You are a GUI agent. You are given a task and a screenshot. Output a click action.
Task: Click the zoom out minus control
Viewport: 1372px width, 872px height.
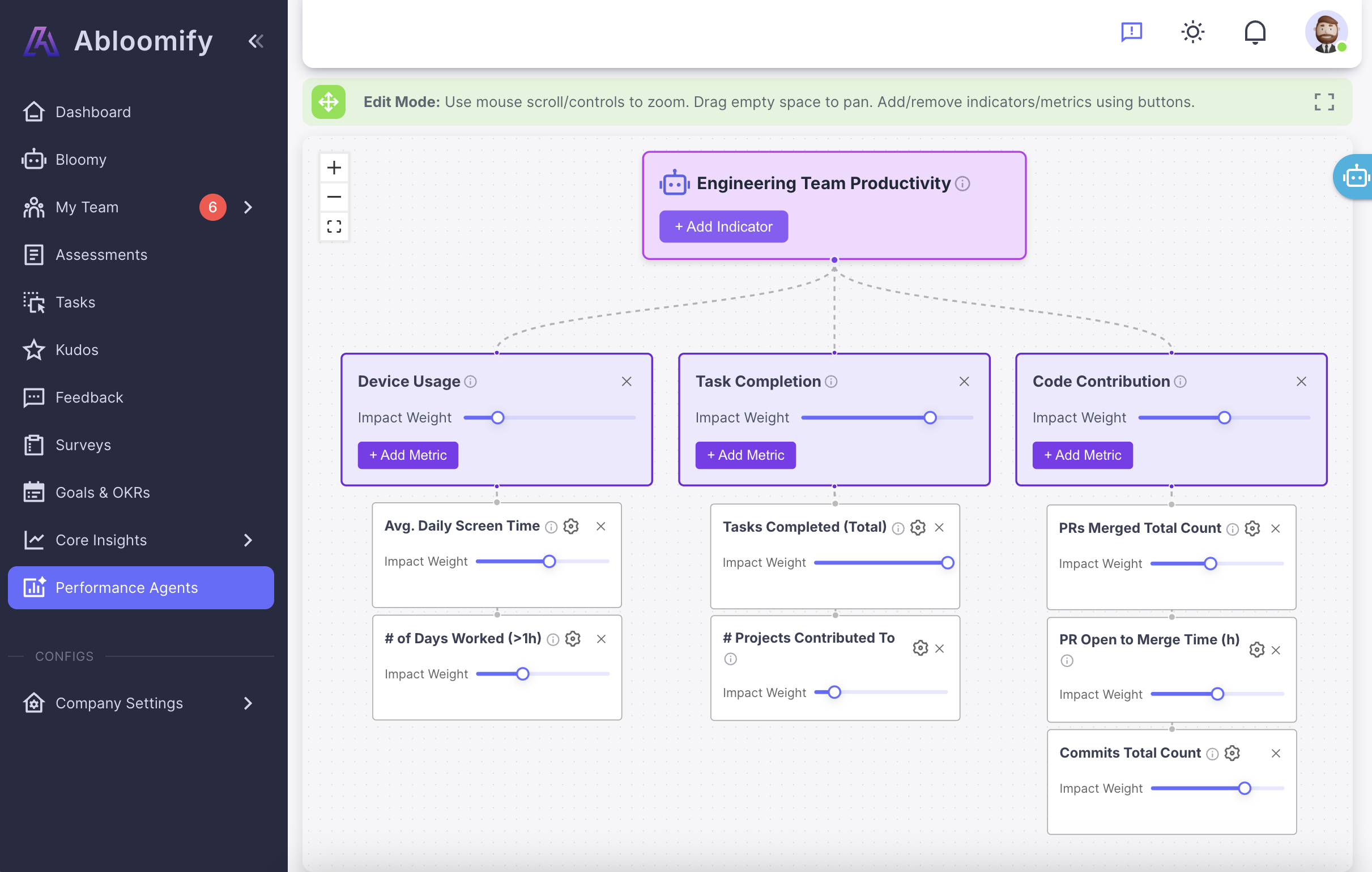coord(334,197)
